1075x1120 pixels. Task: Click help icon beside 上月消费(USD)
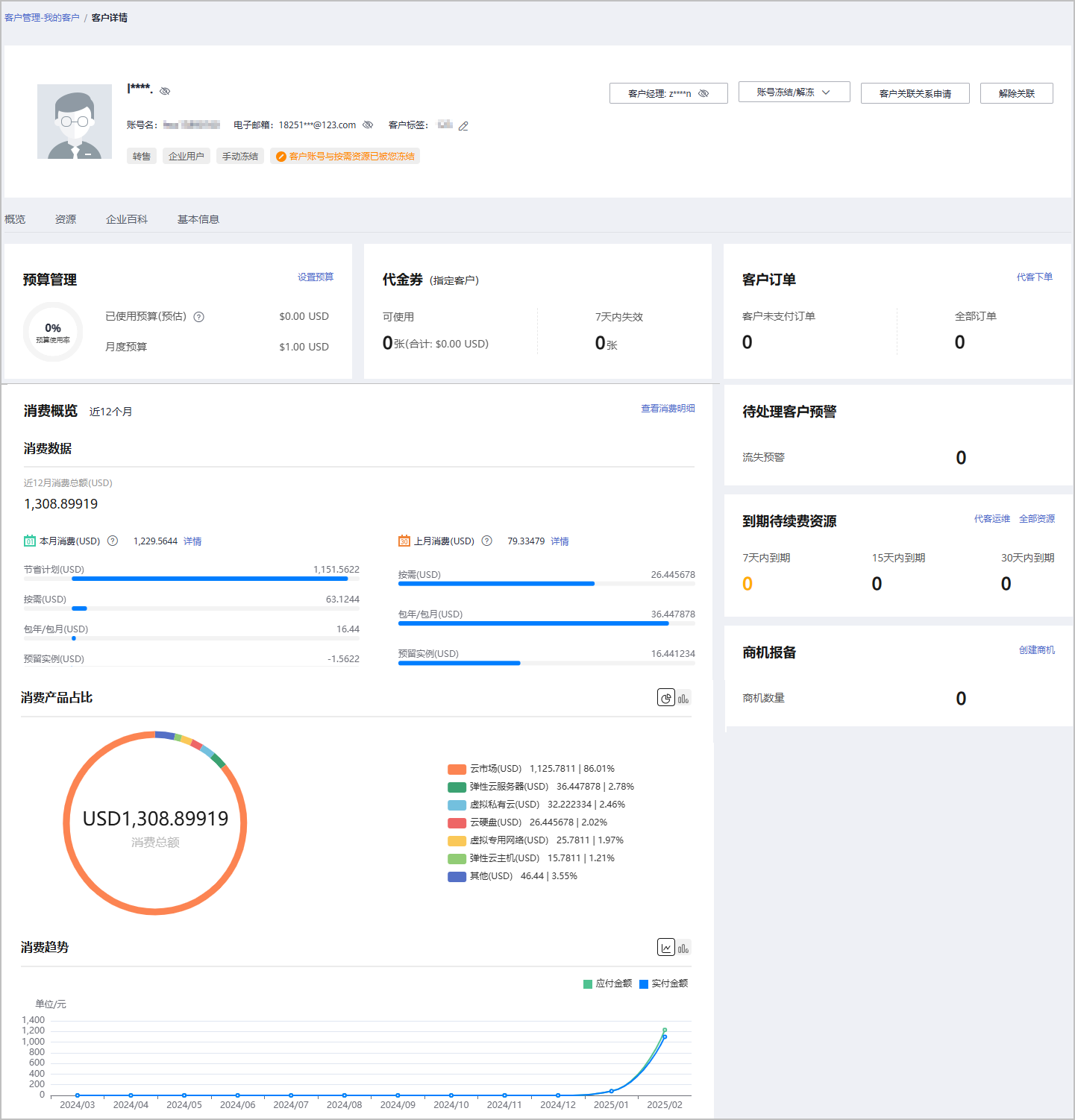[487, 541]
